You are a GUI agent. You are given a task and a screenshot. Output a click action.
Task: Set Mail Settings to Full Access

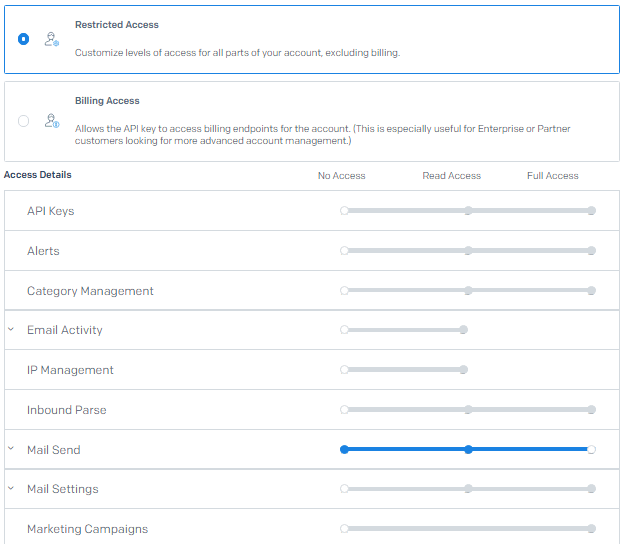591,489
